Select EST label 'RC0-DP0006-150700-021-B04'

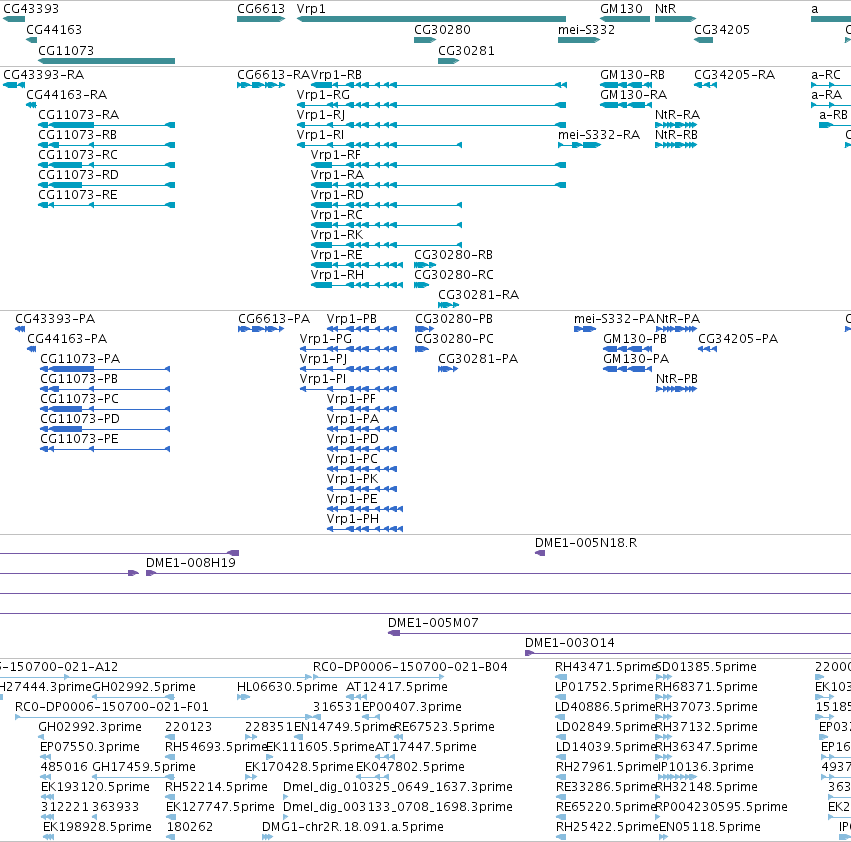coord(410,667)
